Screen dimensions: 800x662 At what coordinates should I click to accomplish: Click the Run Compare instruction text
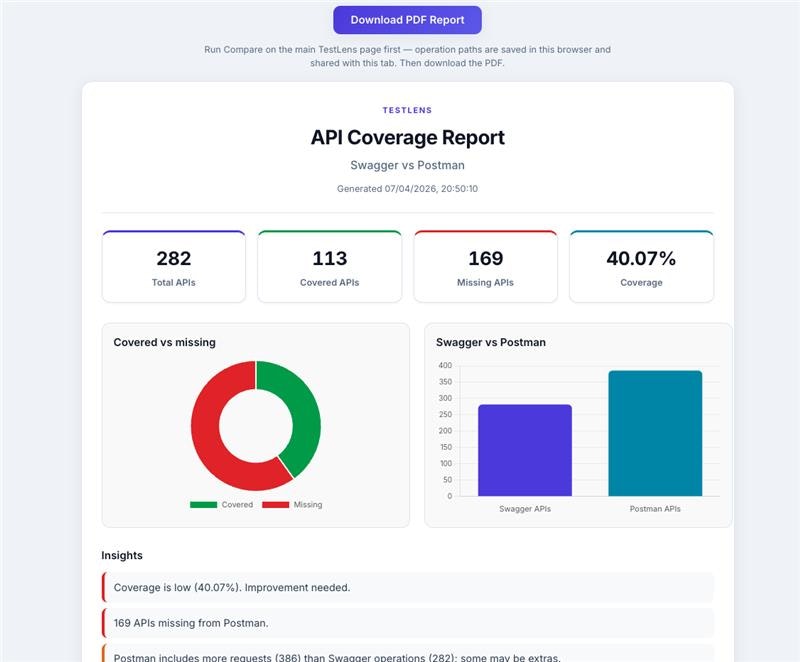[407, 56]
